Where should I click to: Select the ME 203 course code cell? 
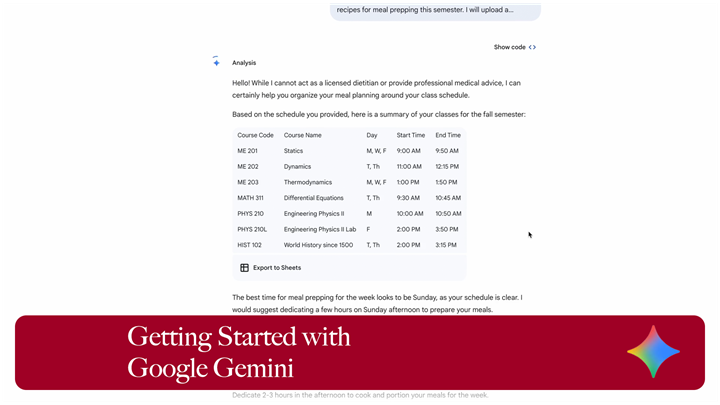click(248, 182)
